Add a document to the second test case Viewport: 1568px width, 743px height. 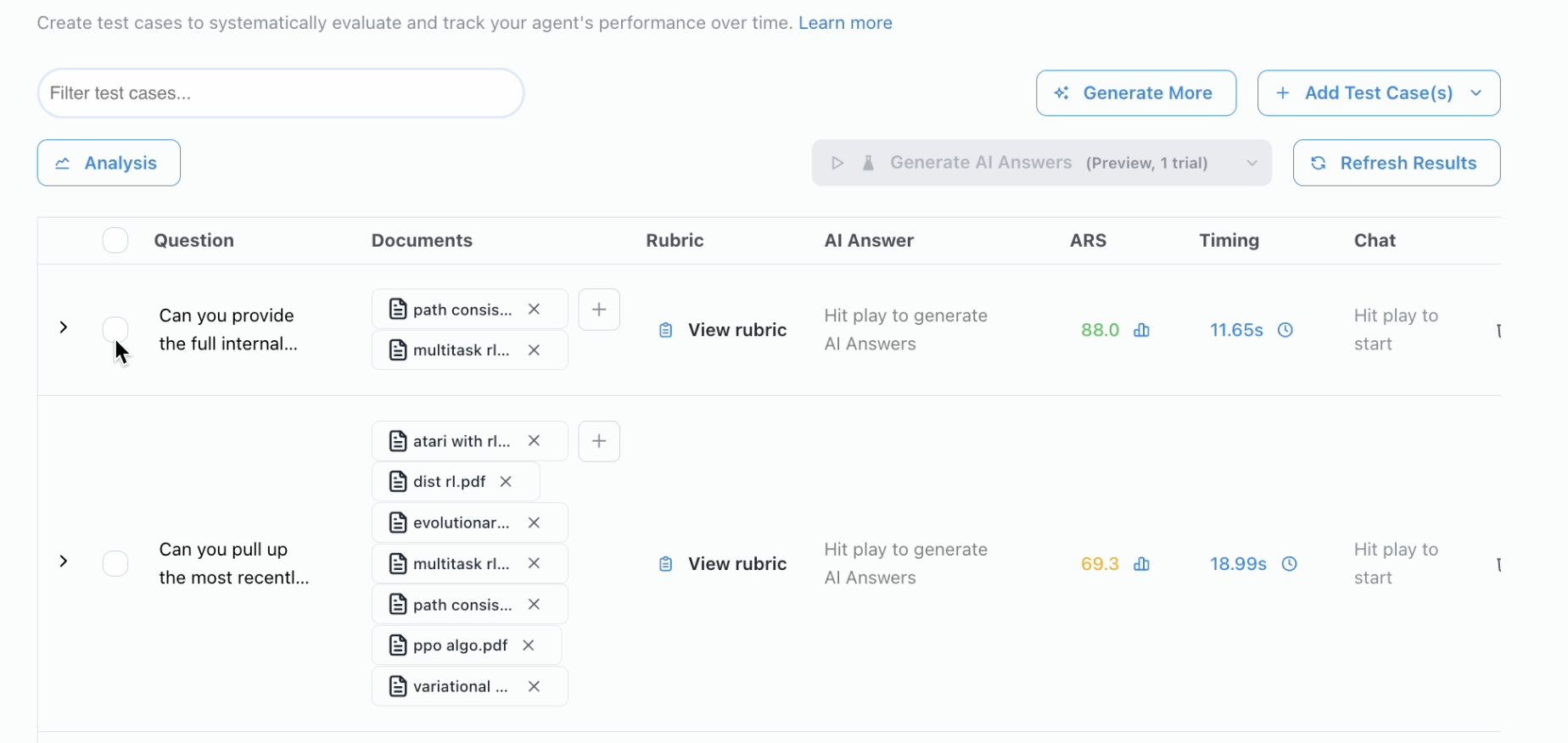pyautogui.click(x=599, y=441)
